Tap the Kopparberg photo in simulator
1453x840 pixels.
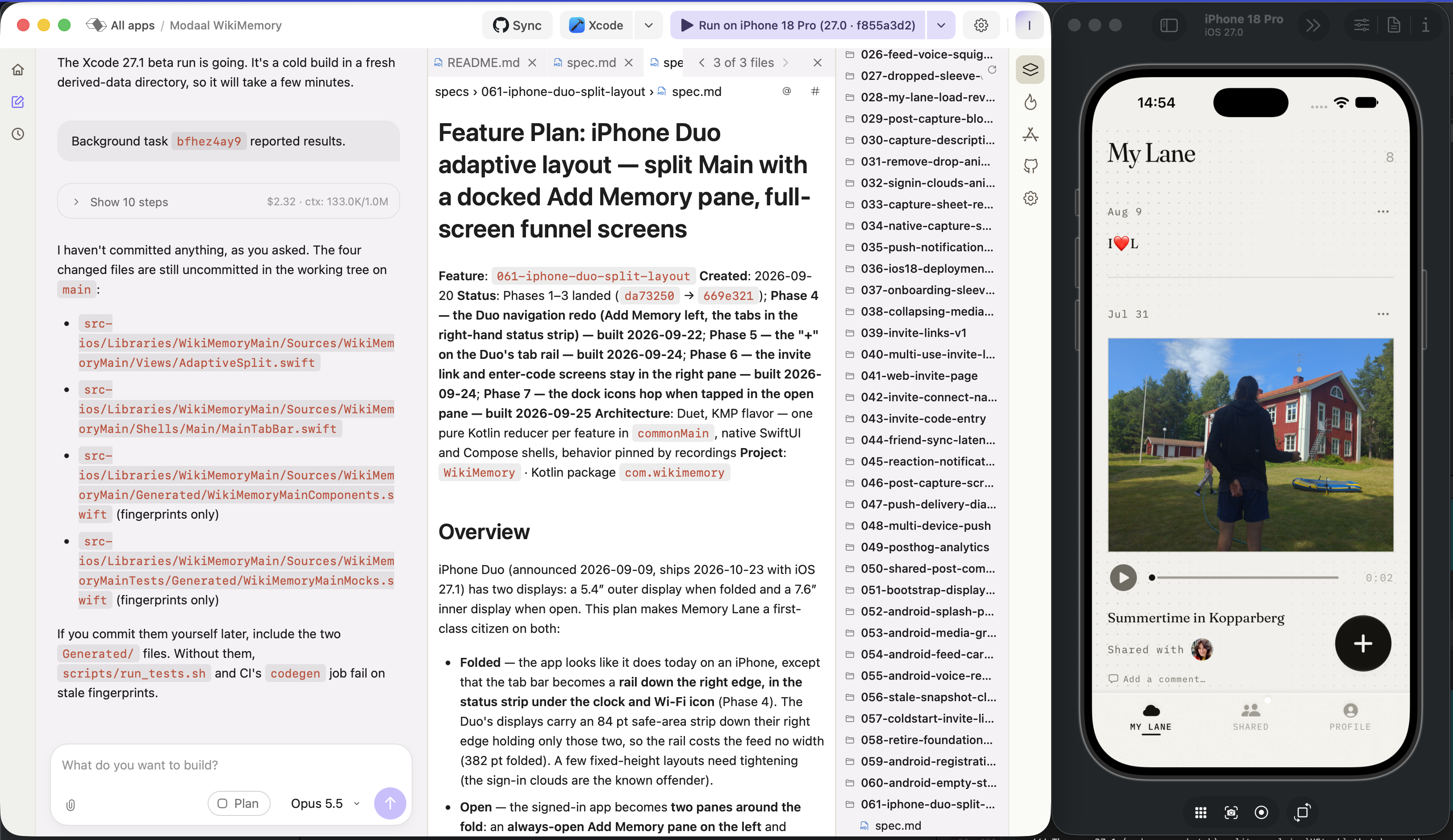[1250, 445]
